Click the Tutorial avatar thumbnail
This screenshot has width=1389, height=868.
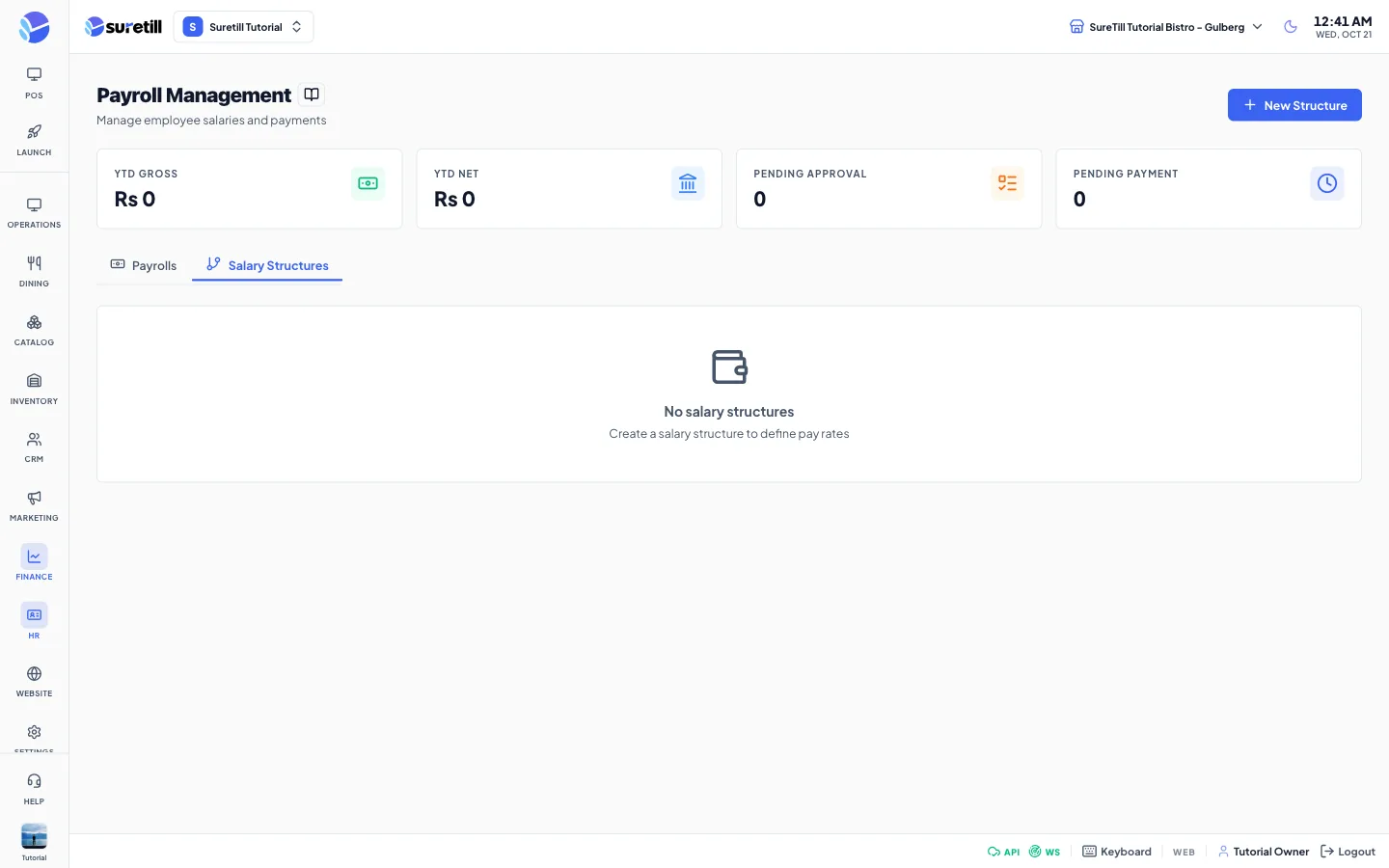(34, 836)
